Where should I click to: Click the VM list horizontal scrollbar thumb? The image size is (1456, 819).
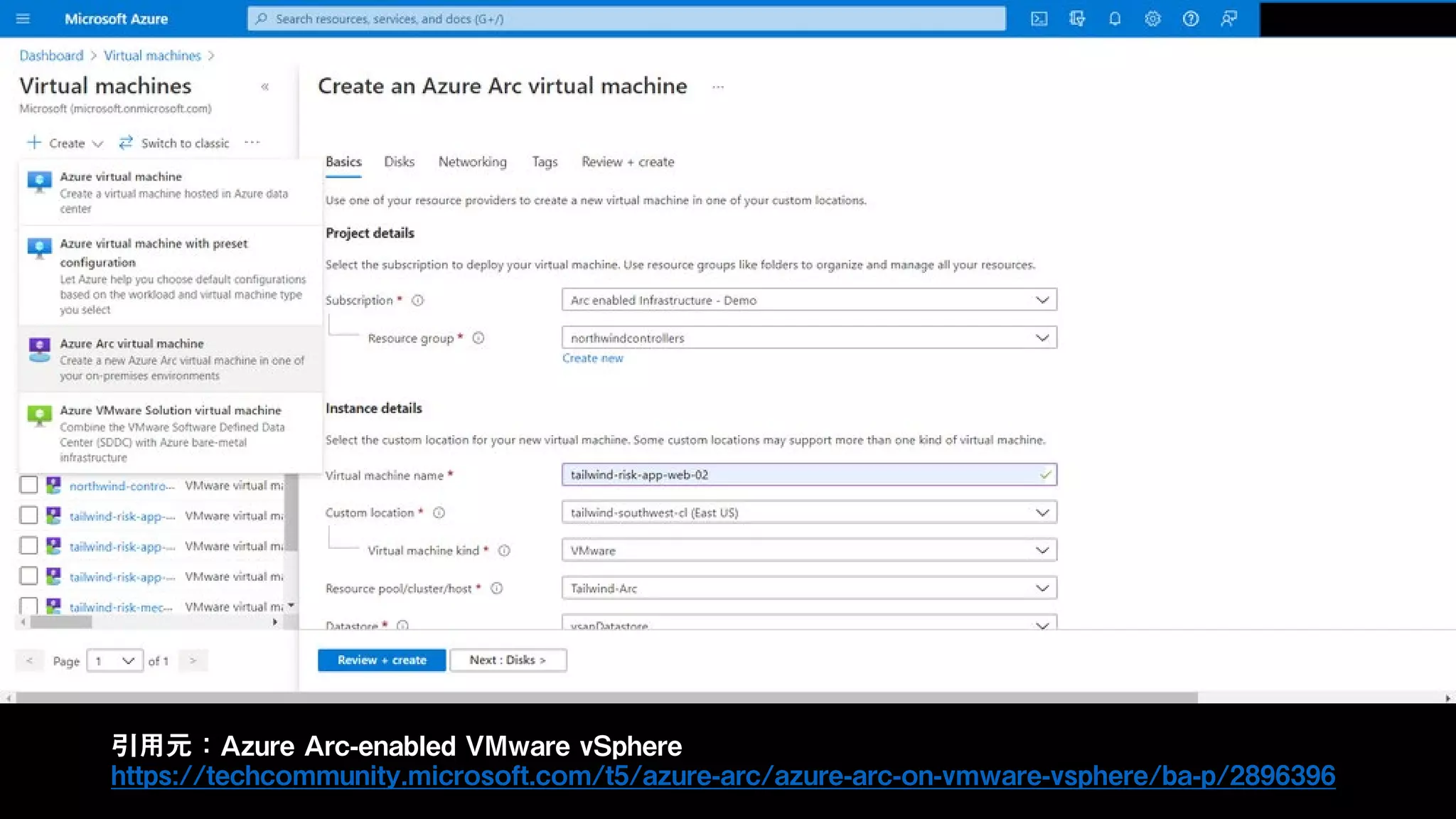[x=61, y=622]
